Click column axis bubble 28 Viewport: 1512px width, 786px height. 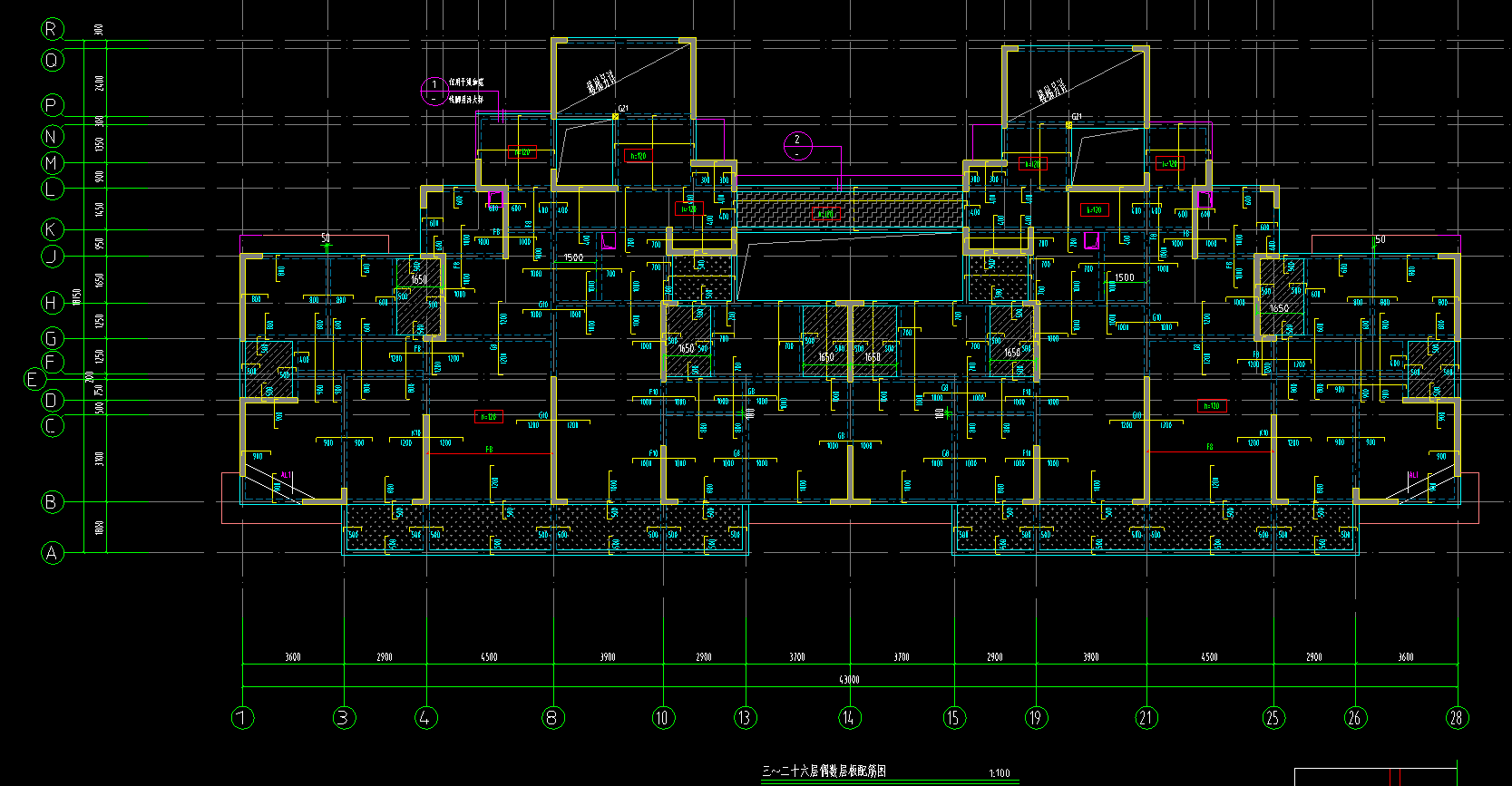[1457, 718]
